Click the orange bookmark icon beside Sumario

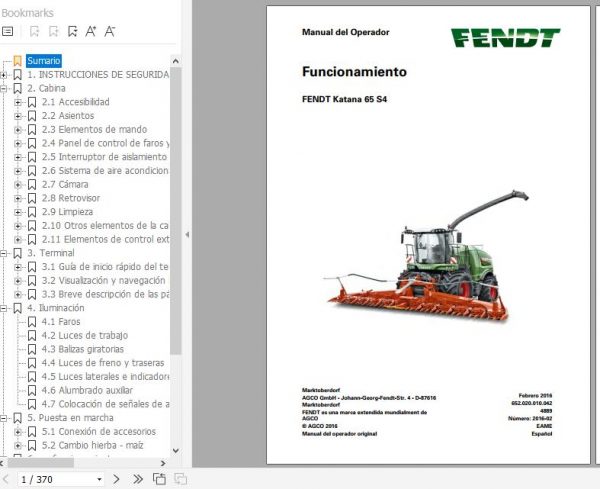click(17, 61)
